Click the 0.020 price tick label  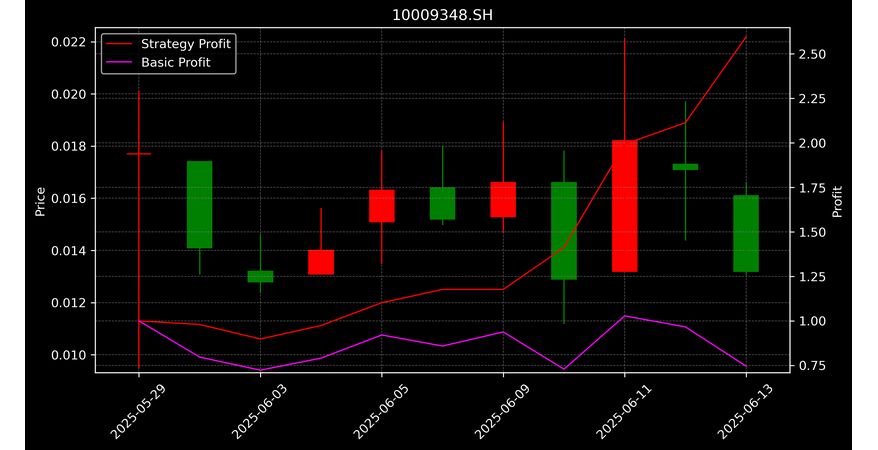coord(69,94)
